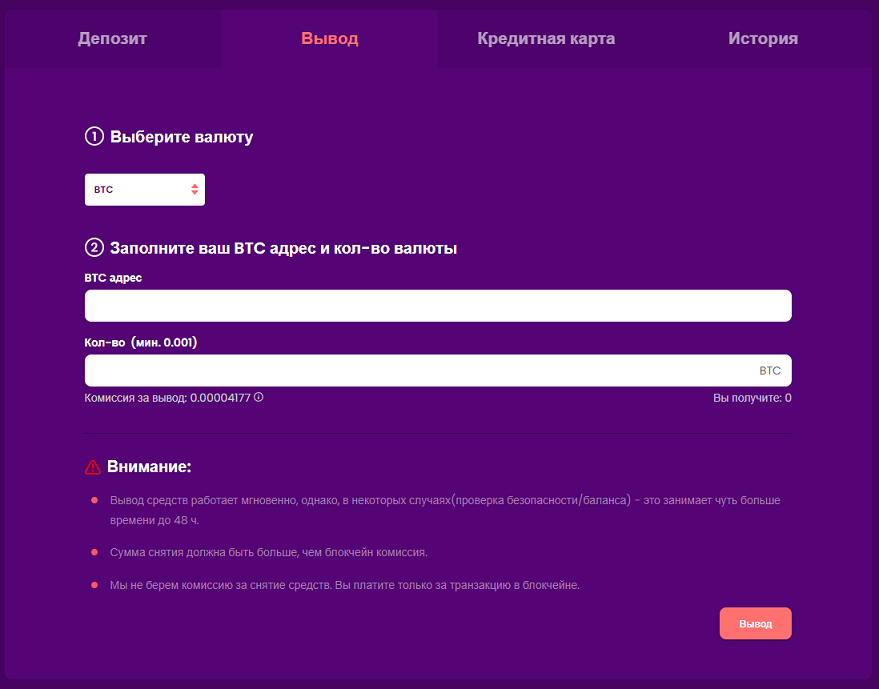
Task: Select the Вывод tab
Action: (330, 39)
